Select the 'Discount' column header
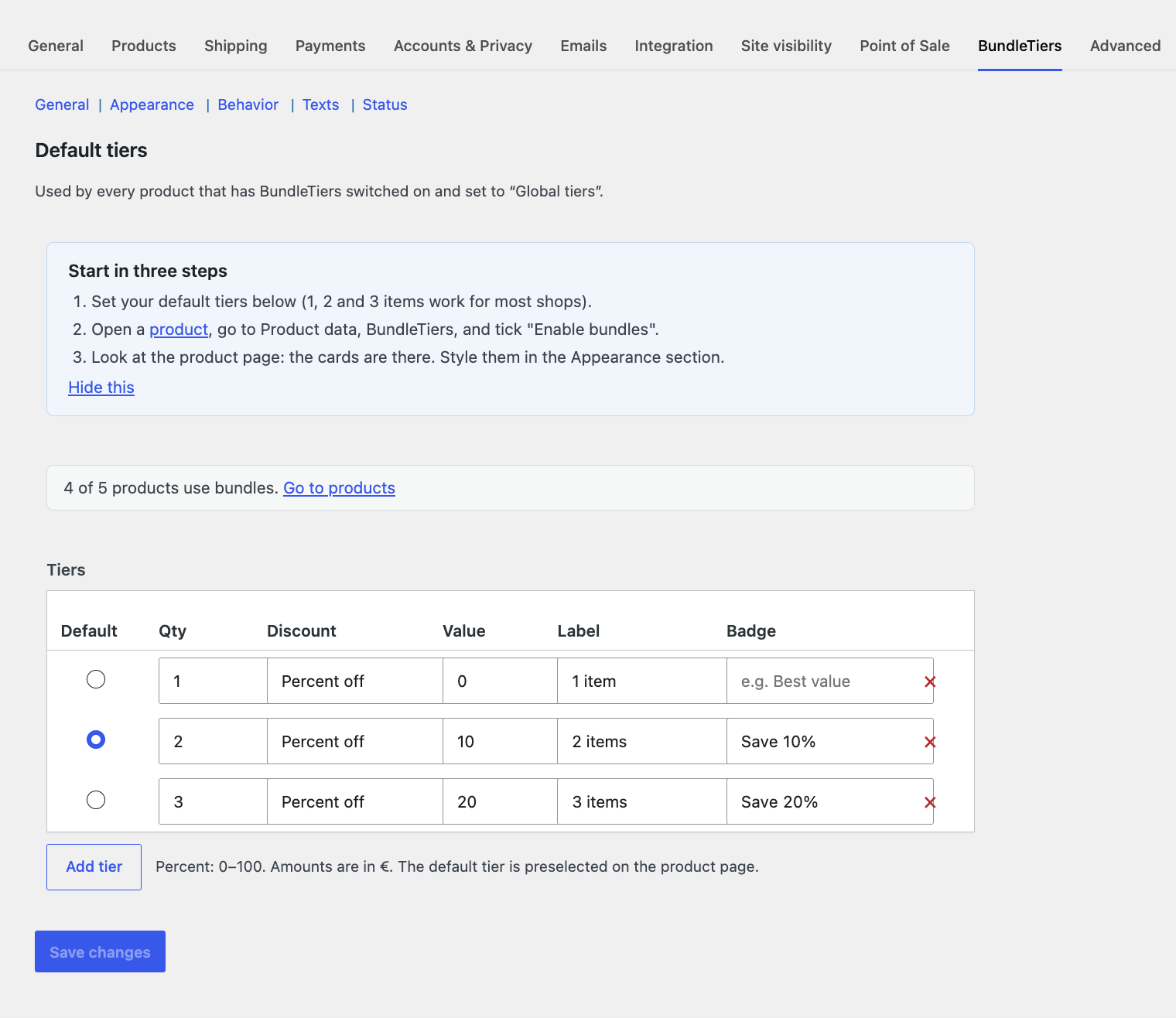Viewport: 1176px width, 1018px height. click(x=302, y=631)
